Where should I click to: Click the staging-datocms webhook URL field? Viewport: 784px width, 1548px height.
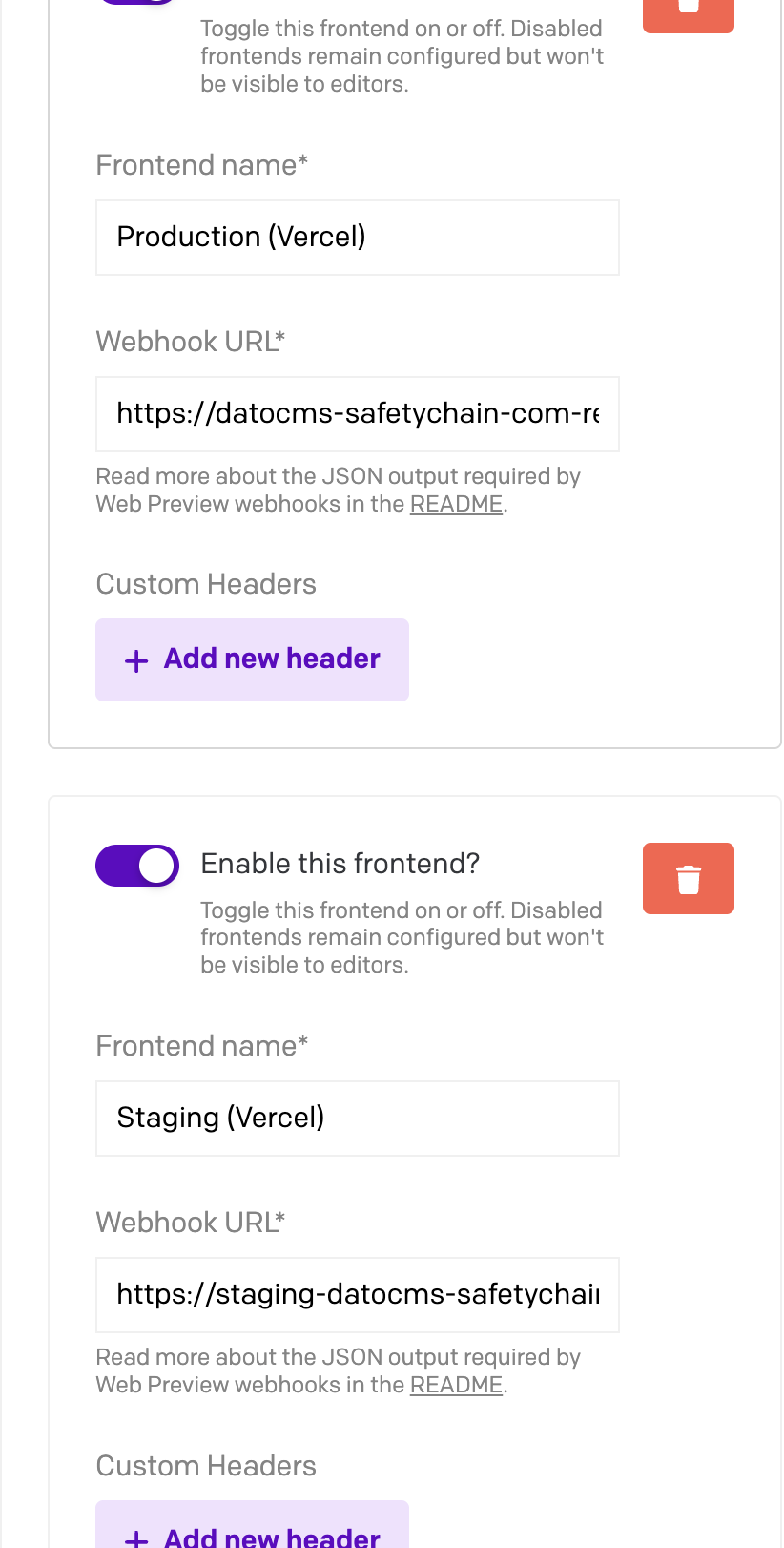click(x=358, y=1295)
